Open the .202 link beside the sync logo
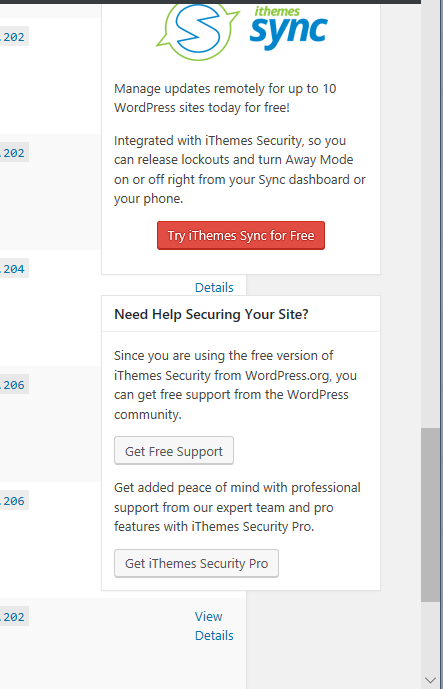Viewport: 443px width, 689px height. coord(13,37)
